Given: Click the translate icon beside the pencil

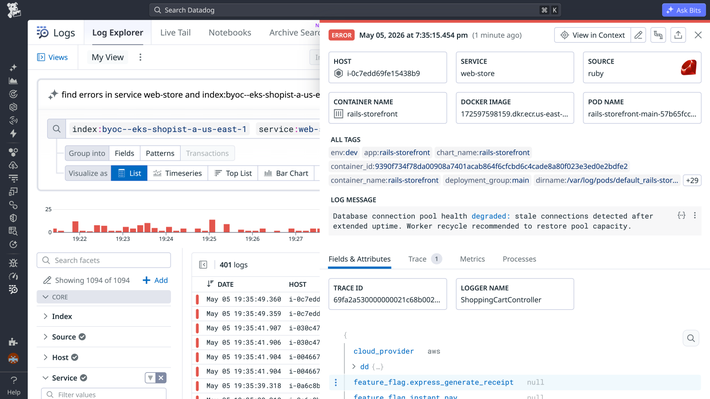Looking at the screenshot, I should [658, 35].
